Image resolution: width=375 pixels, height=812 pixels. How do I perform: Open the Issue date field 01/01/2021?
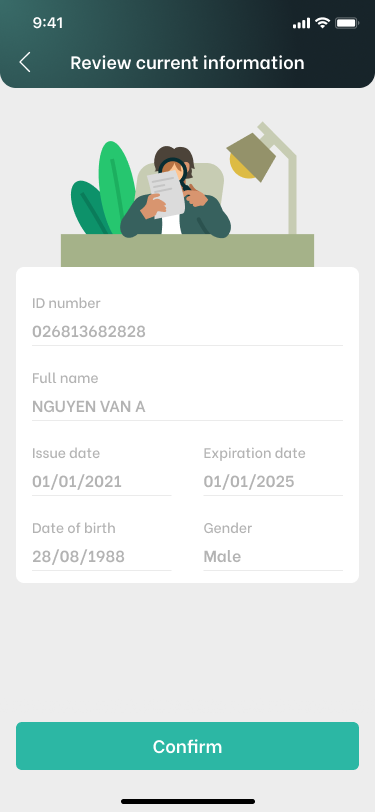coord(102,482)
